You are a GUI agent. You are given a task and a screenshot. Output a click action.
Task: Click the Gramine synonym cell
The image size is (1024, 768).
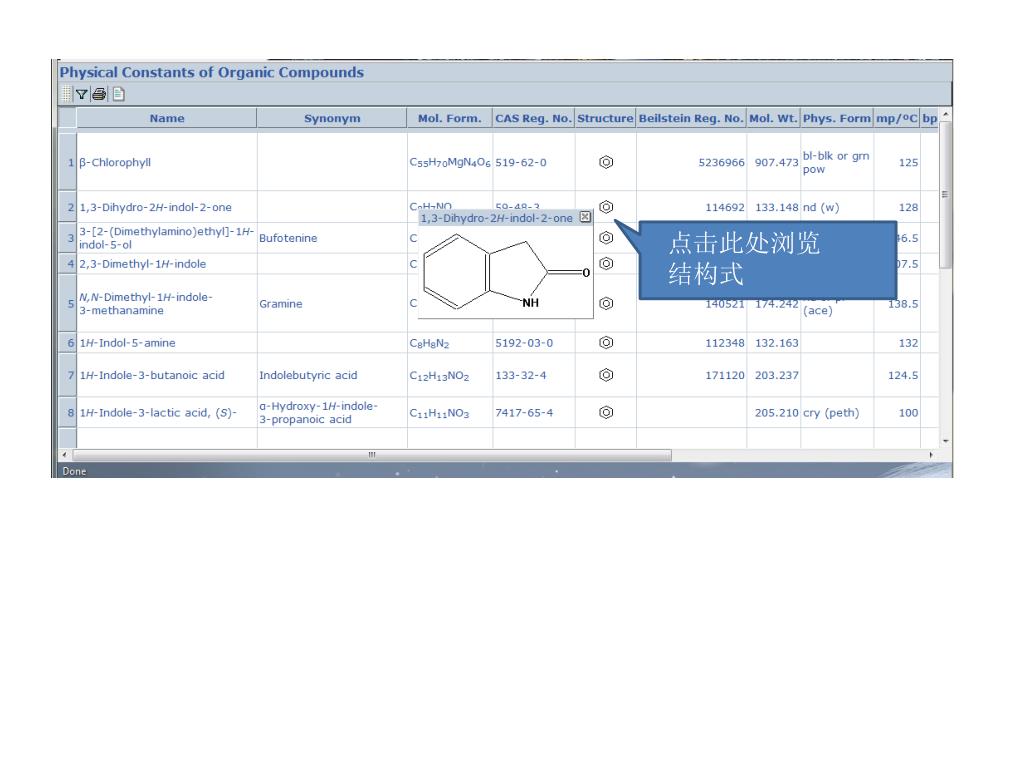pos(332,304)
